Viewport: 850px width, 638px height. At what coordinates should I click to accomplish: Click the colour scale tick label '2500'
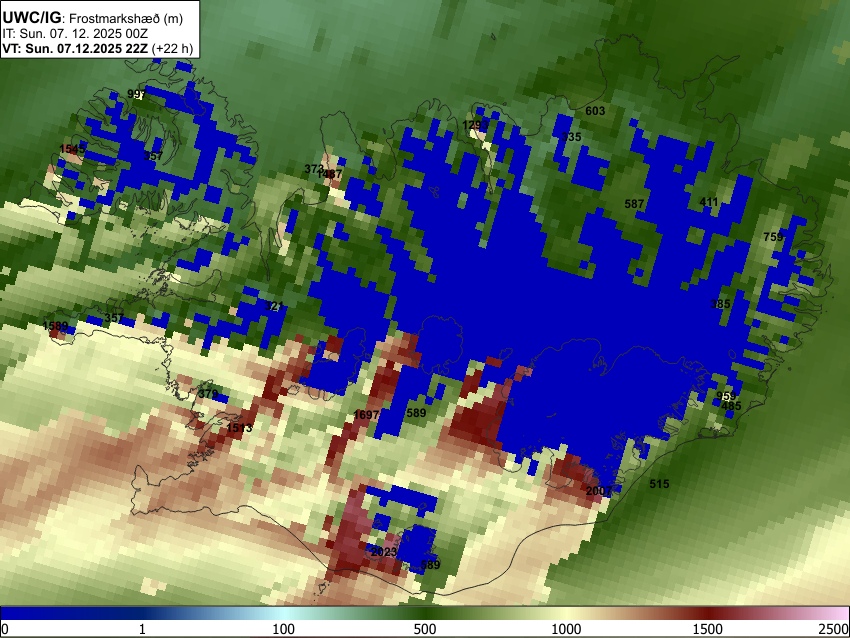(834, 629)
